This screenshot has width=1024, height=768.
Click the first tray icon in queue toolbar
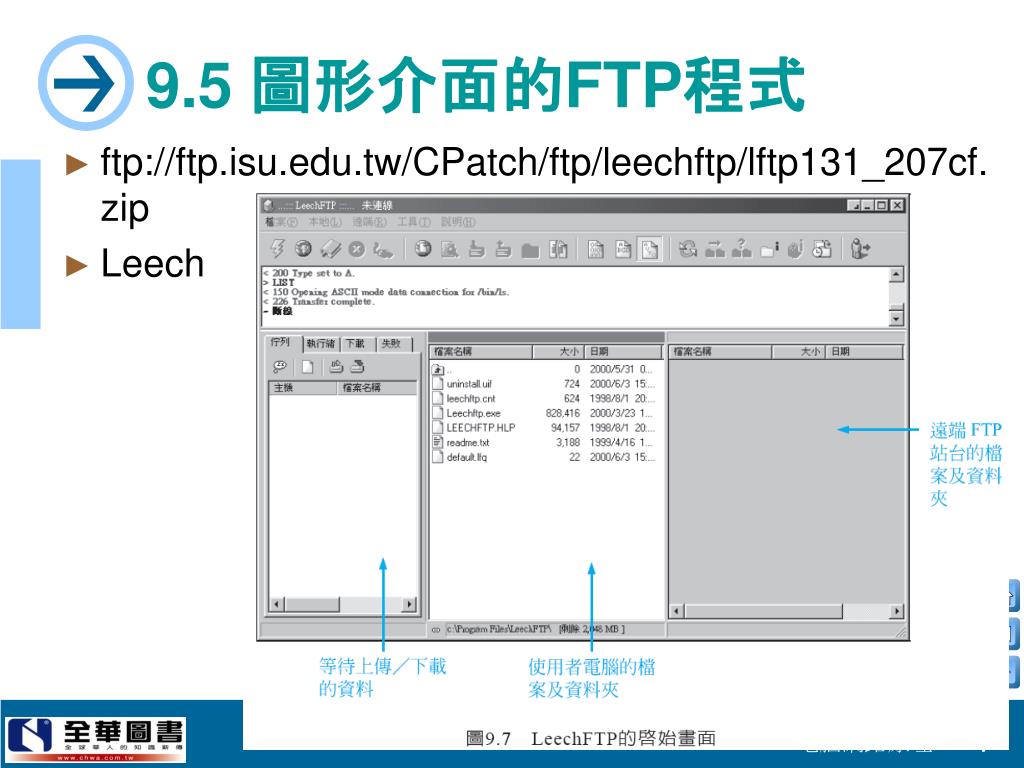tap(336, 366)
